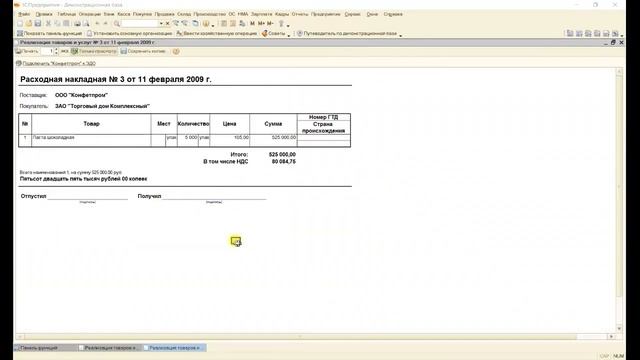Open 'Путеводитель по демонстрационной базе'

point(347,33)
